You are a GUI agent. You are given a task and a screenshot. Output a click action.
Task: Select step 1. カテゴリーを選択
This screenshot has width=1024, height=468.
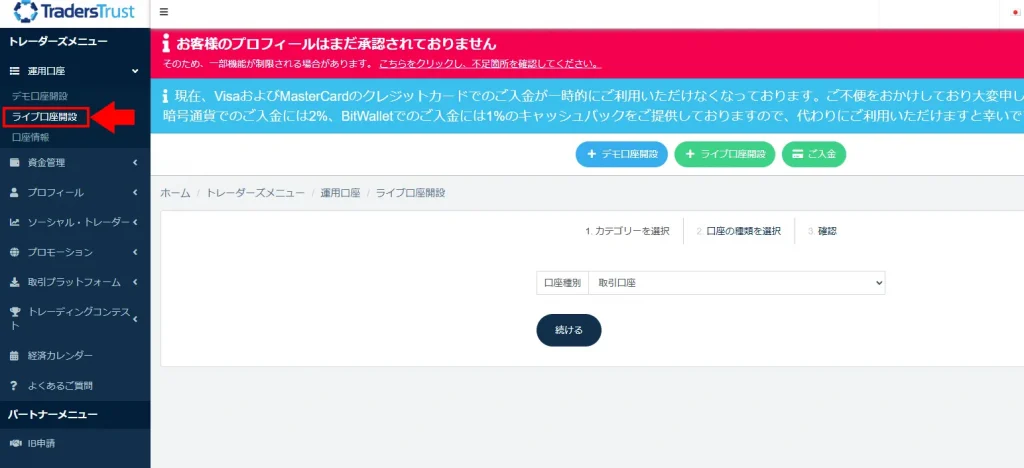(627, 231)
